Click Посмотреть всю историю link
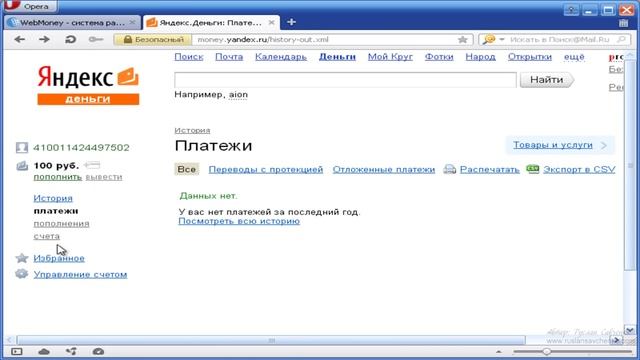The height and width of the screenshot is (360, 640). [x=239, y=221]
